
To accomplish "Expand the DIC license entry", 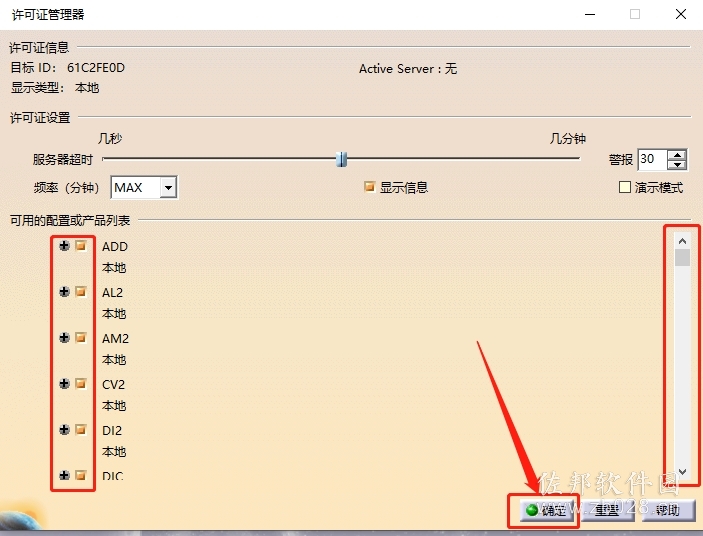I will click(65, 475).
